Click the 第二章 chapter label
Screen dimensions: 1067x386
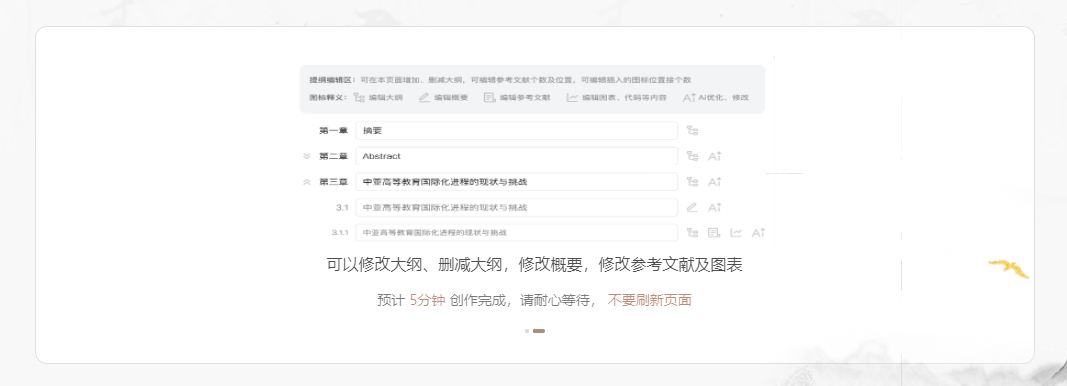point(333,156)
